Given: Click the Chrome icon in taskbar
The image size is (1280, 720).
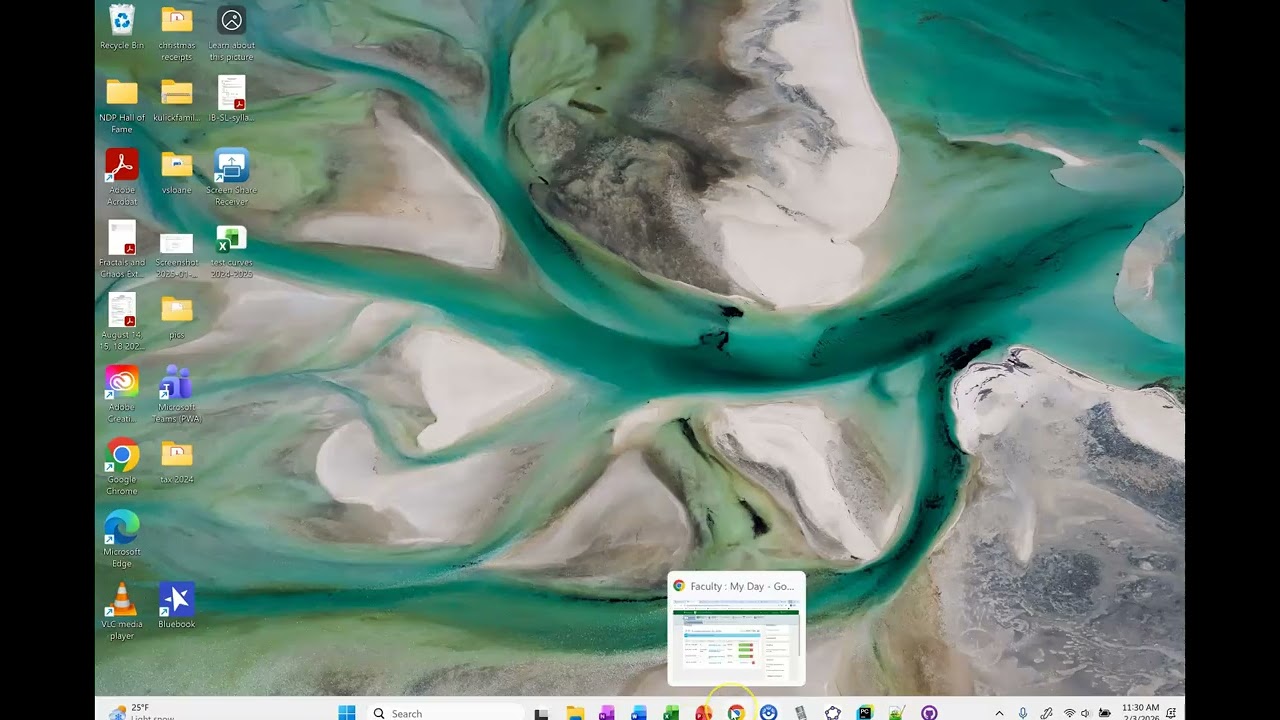Looking at the screenshot, I should click(736, 713).
